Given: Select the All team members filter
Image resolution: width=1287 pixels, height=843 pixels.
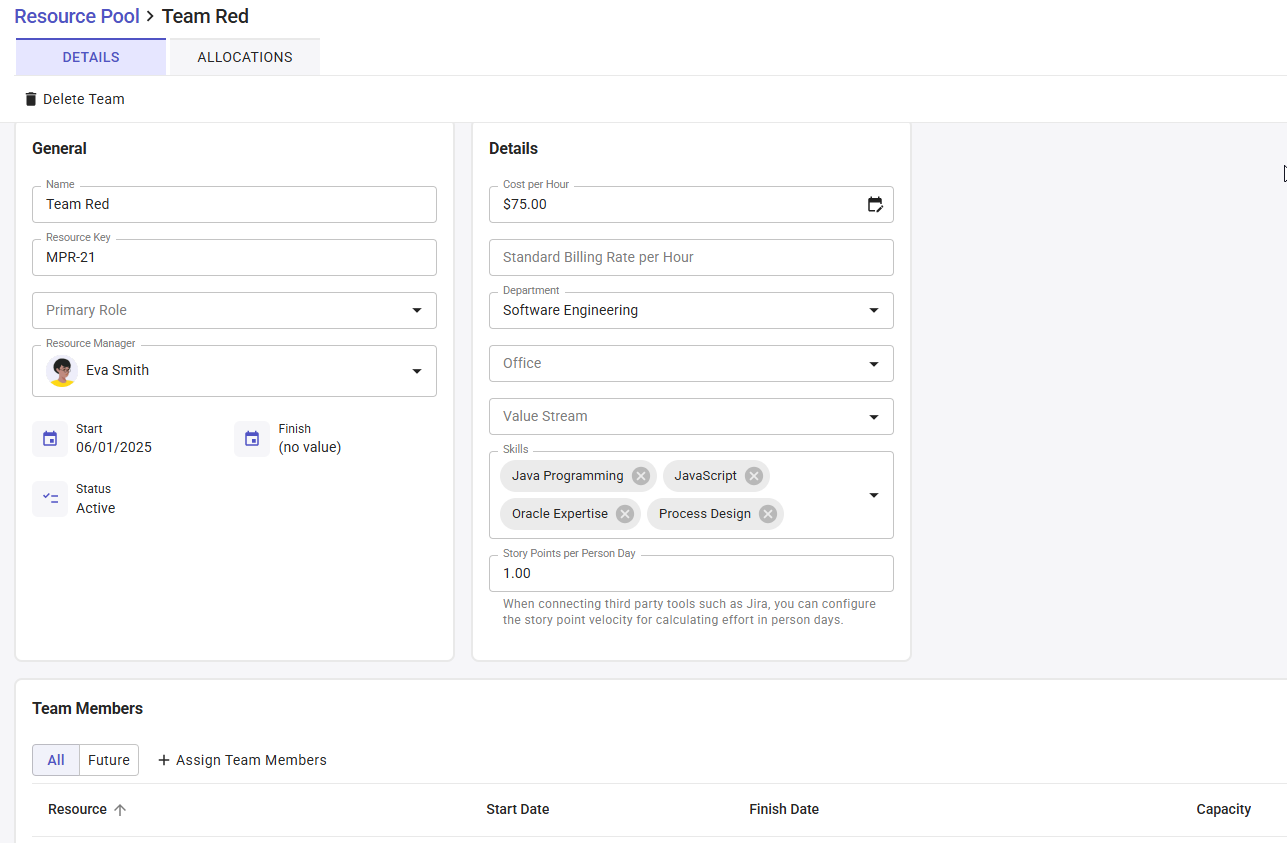Looking at the screenshot, I should [x=56, y=760].
